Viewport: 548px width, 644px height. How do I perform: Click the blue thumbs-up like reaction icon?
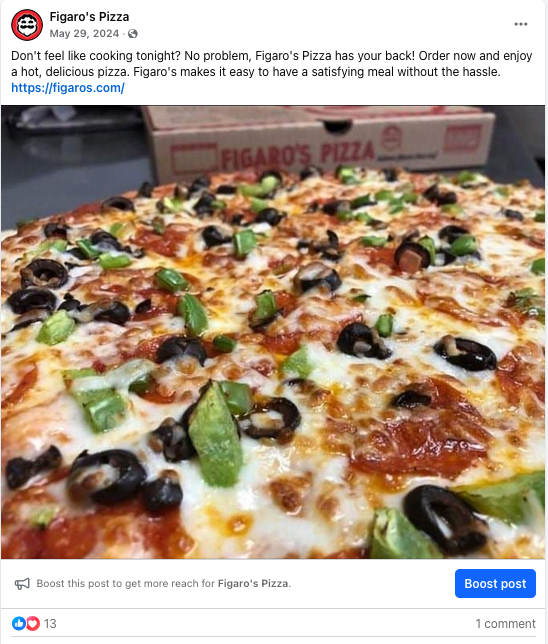[18, 623]
